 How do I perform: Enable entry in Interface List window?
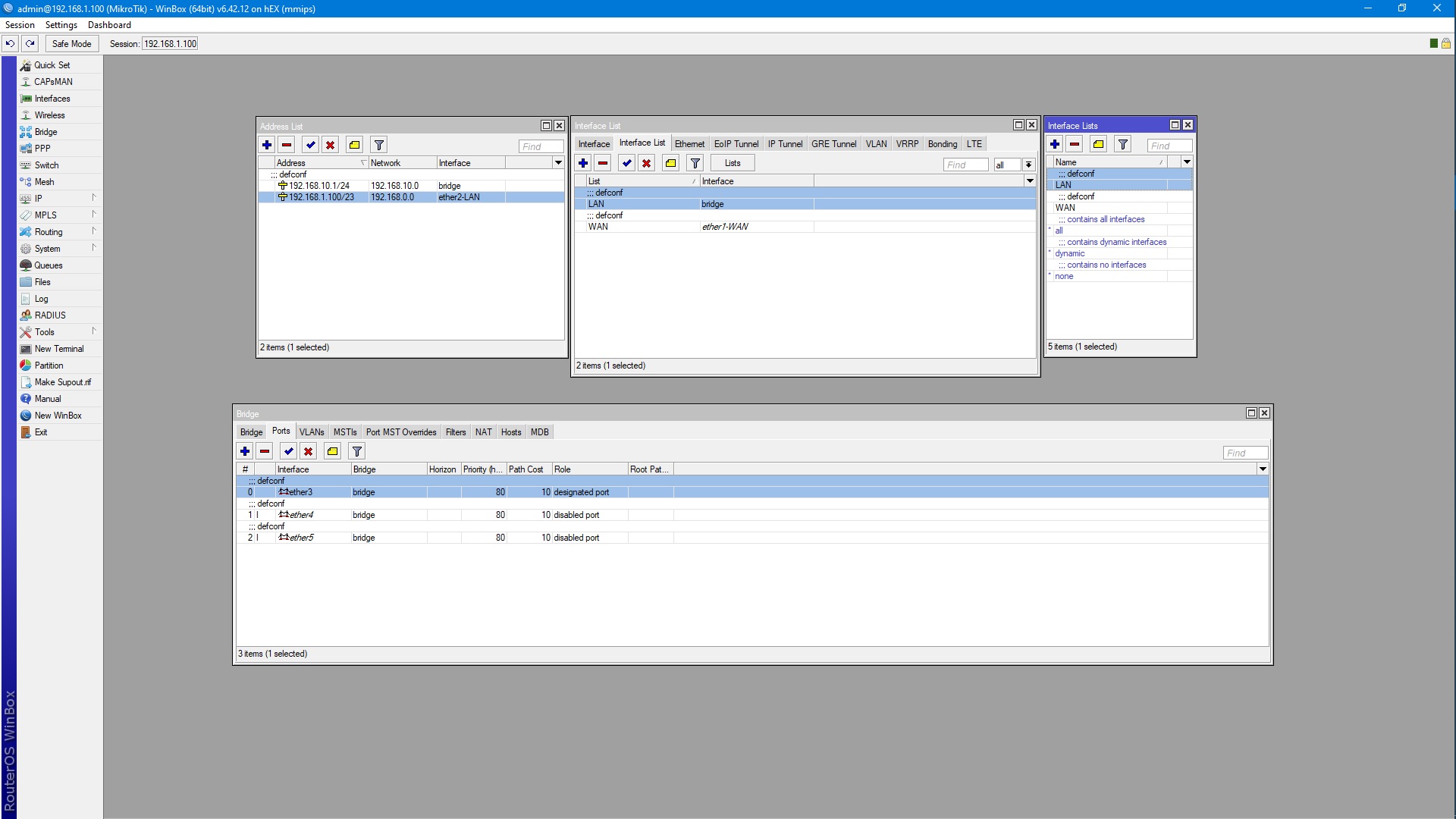coord(627,163)
